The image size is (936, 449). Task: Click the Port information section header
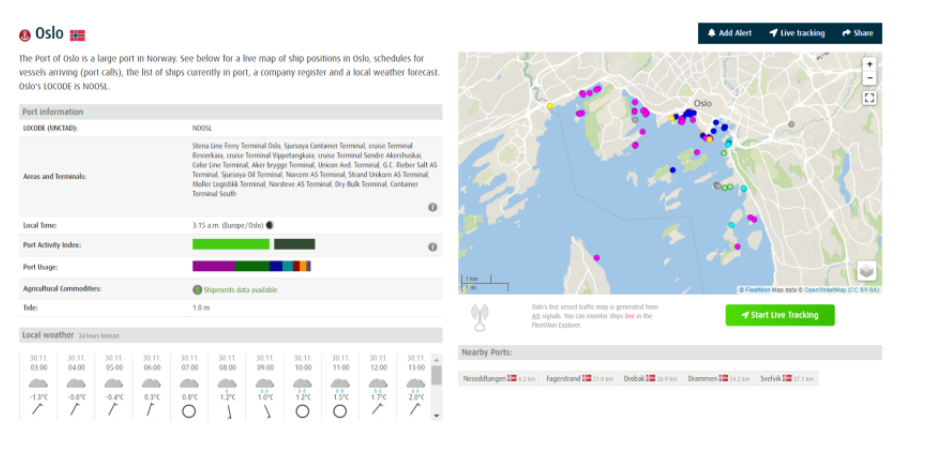[x=230, y=112]
